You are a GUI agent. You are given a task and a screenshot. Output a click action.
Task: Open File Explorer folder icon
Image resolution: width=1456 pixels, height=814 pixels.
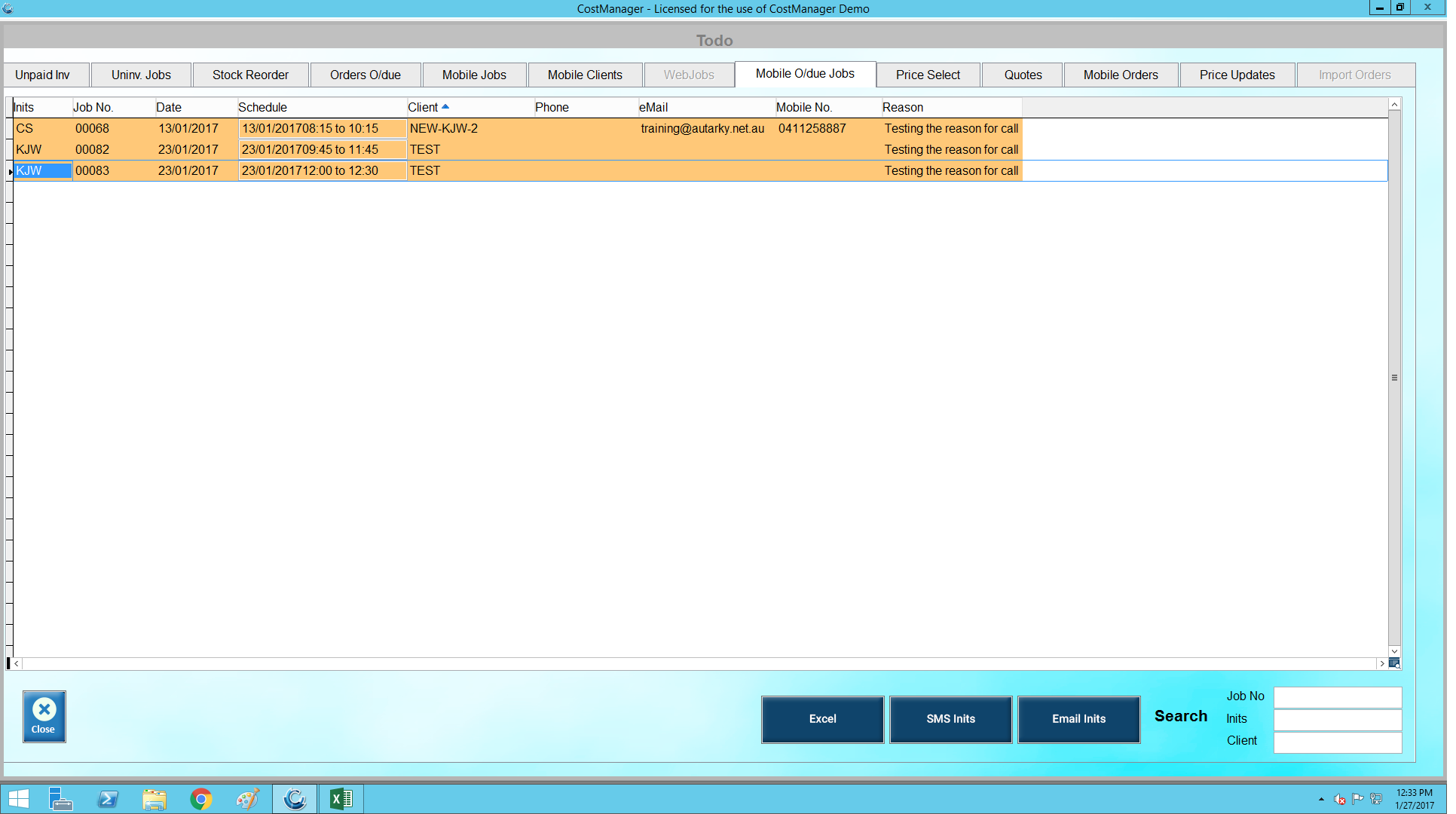click(x=154, y=799)
